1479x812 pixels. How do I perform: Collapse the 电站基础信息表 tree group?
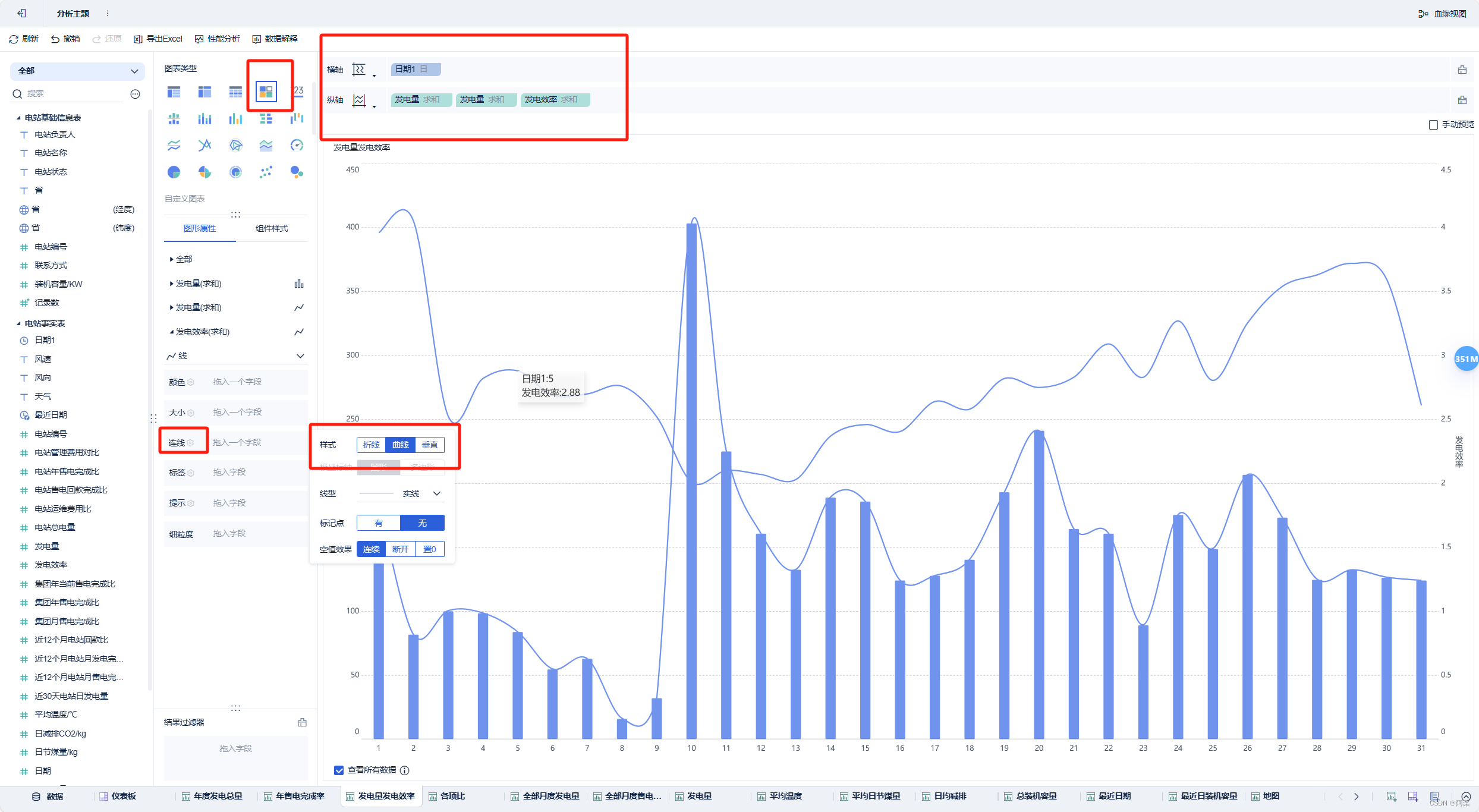coord(18,118)
